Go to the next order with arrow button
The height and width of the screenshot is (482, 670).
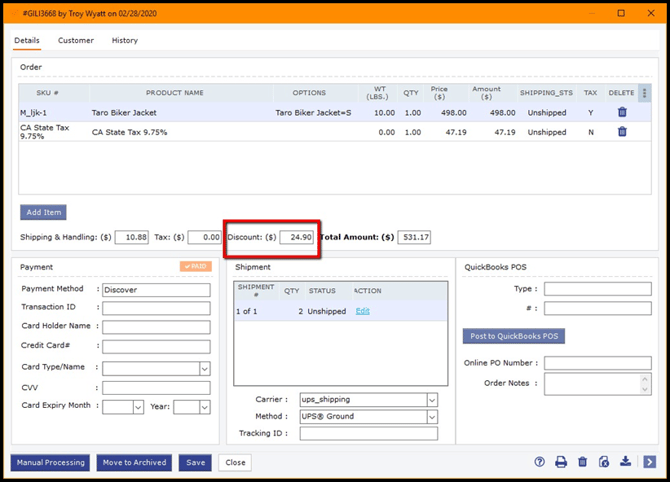649,462
